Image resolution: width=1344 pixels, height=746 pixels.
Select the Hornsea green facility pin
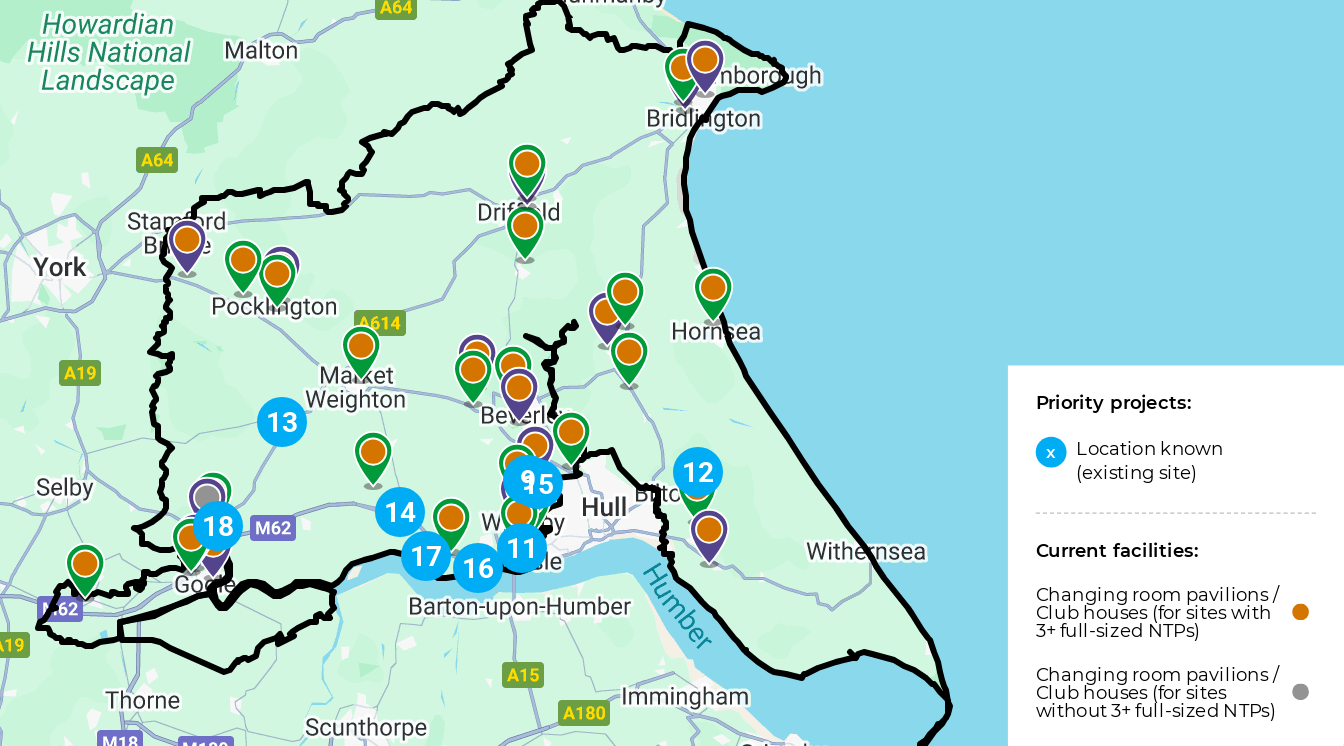point(713,295)
